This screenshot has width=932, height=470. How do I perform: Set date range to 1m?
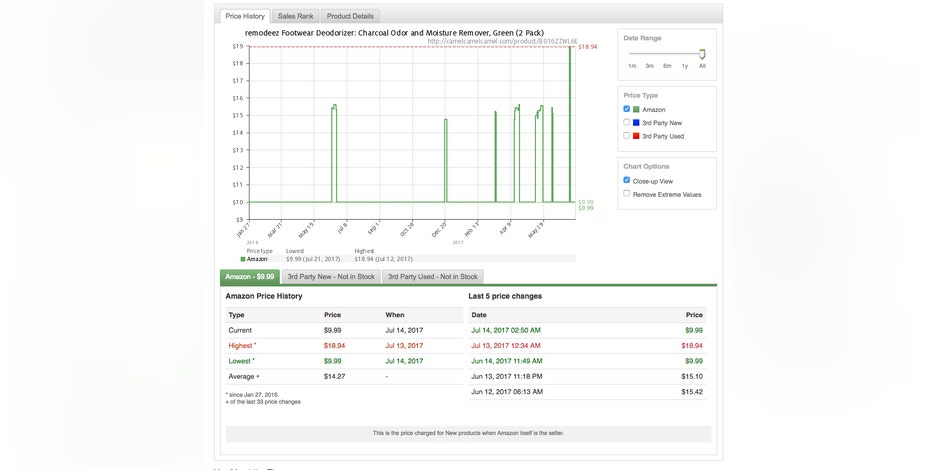click(632, 66)
